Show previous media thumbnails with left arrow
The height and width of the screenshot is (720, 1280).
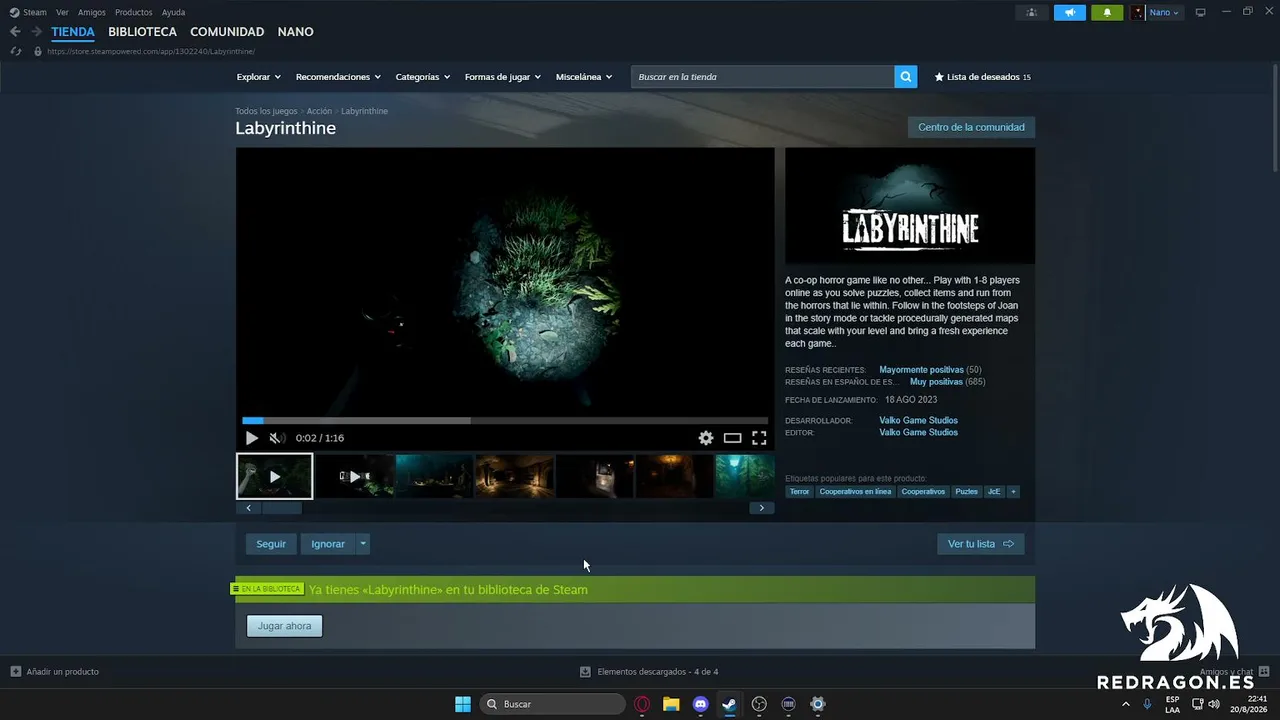coord(249,508)
